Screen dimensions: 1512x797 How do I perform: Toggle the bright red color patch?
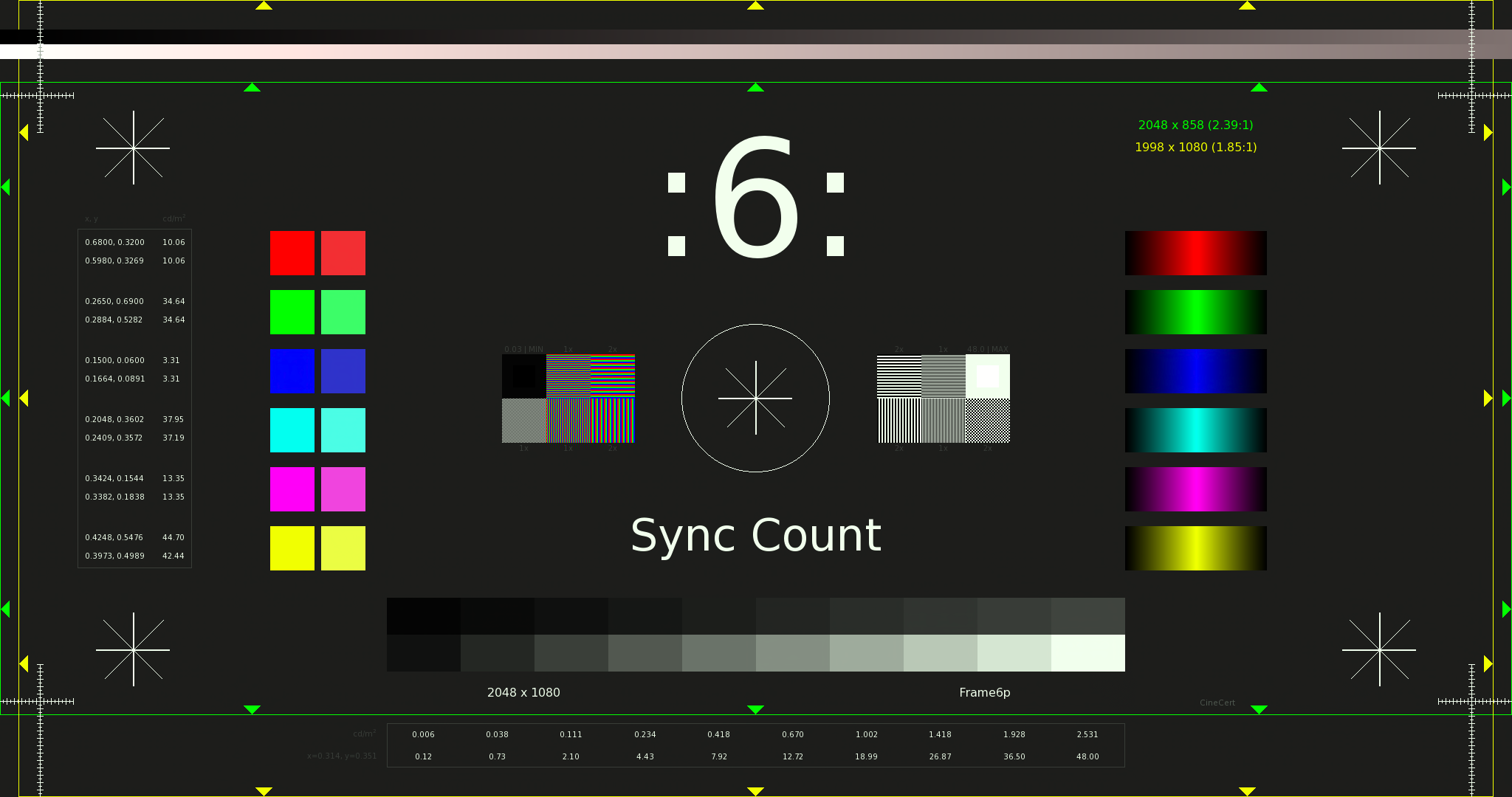point(292,253)
